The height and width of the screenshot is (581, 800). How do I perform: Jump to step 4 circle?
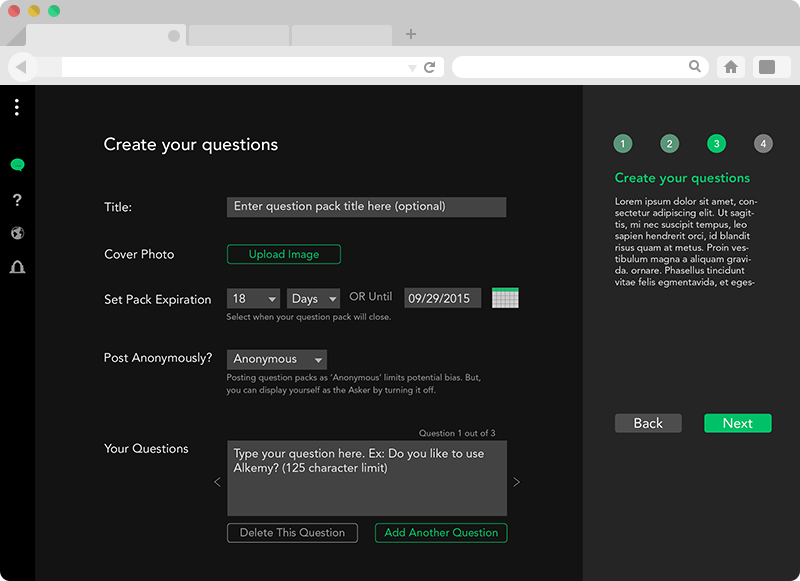point(763,144)
